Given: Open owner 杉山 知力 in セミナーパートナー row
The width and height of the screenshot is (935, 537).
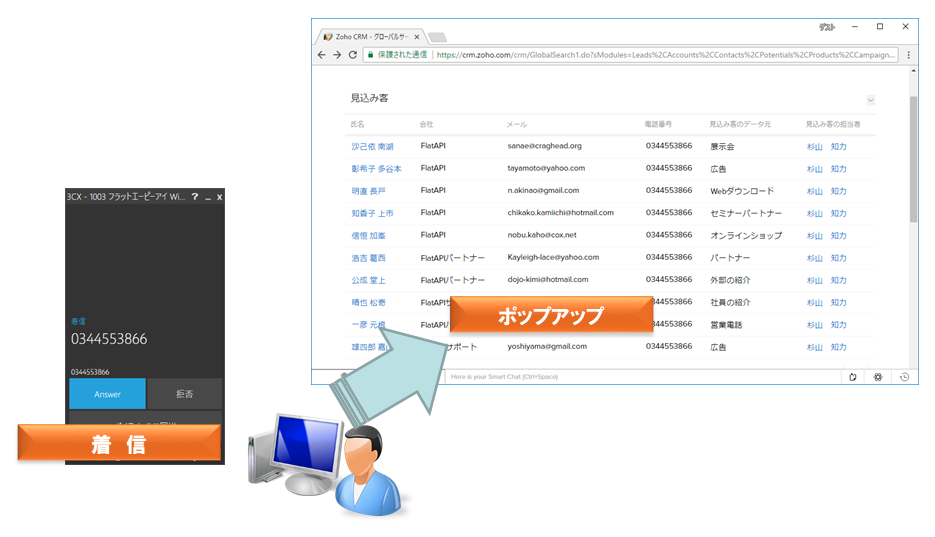Looking at the screenshot, I should point(826,213).
